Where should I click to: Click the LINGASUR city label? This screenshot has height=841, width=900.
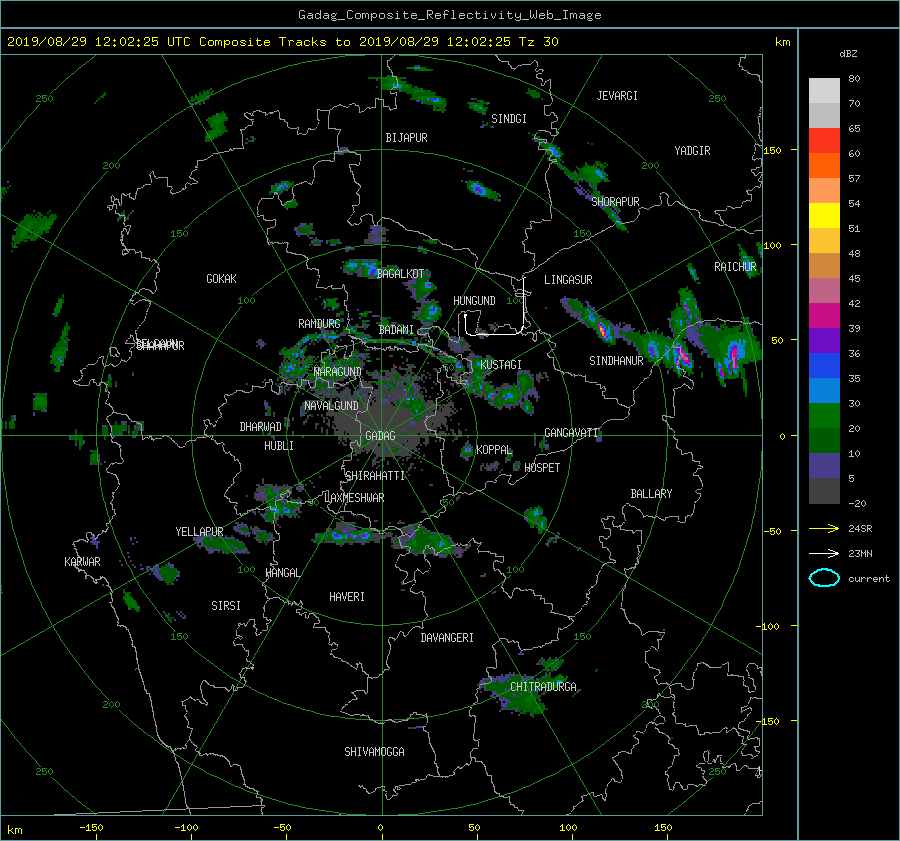point(568,280)
